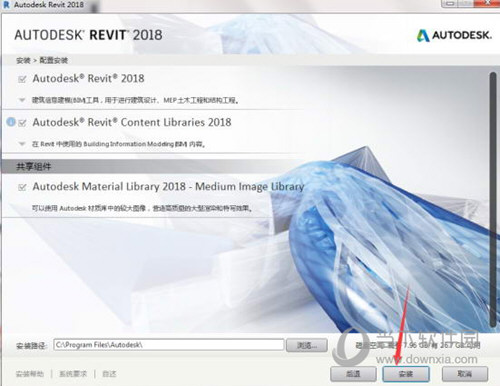Click the 共享组件 section header
The width and height of the screenshot is (500, 386).
click(x=34, y=166)
